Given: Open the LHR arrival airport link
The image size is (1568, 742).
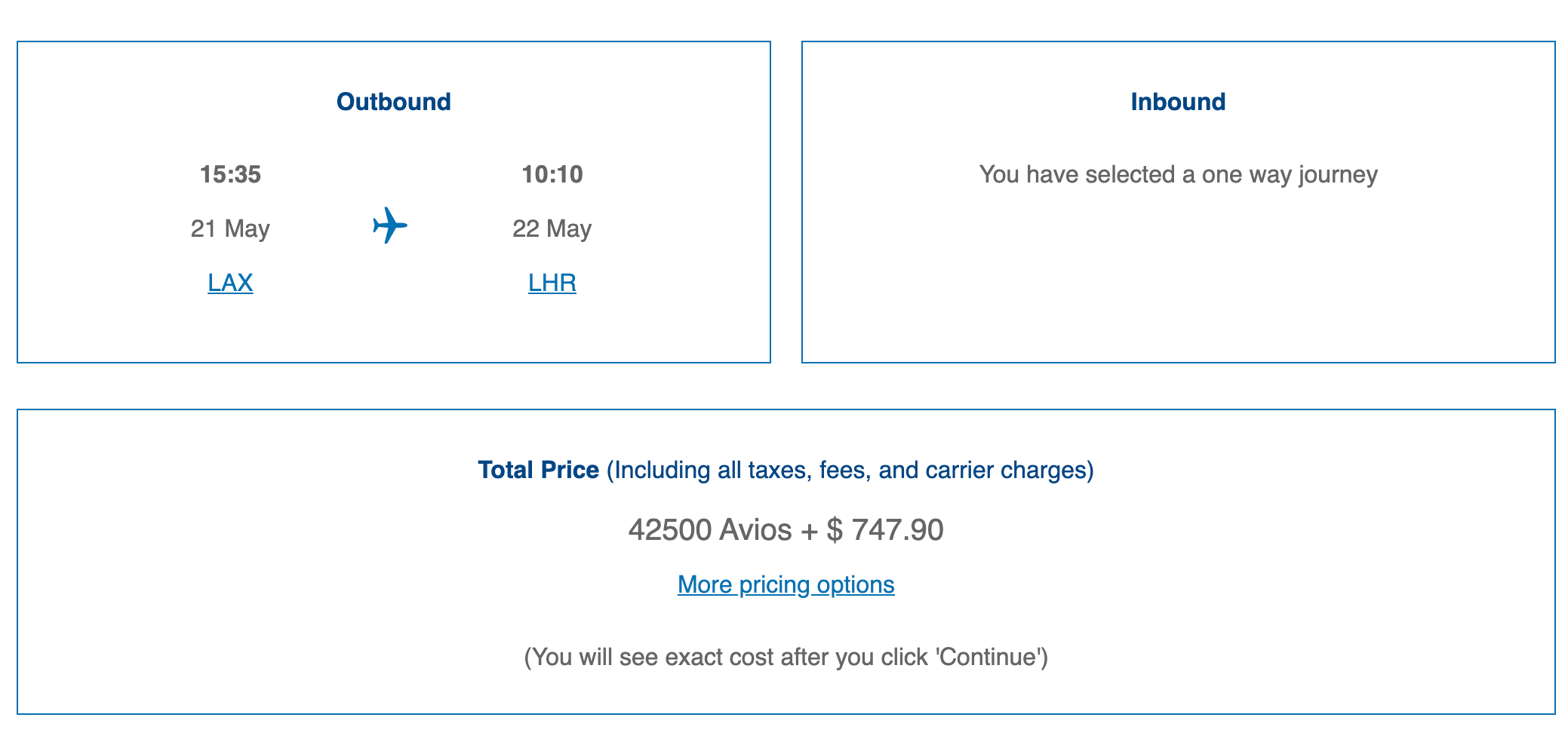Looking at the screenshot, I should coord(552,283).
